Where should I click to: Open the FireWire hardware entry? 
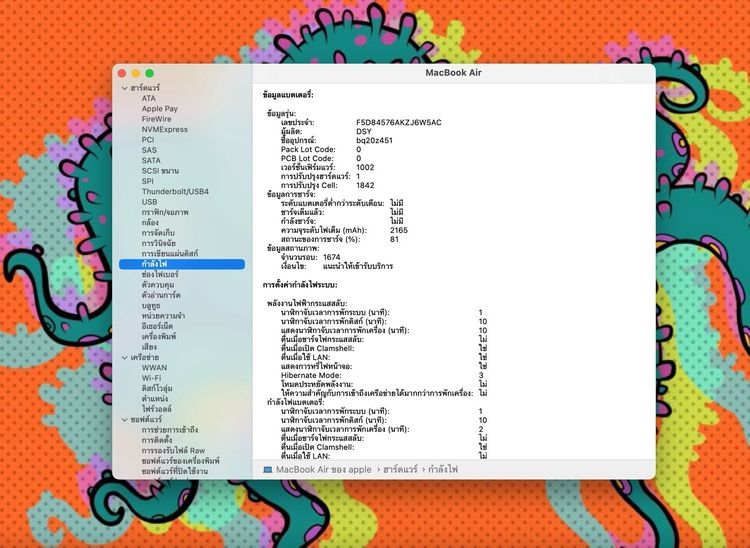pos(156,119)
